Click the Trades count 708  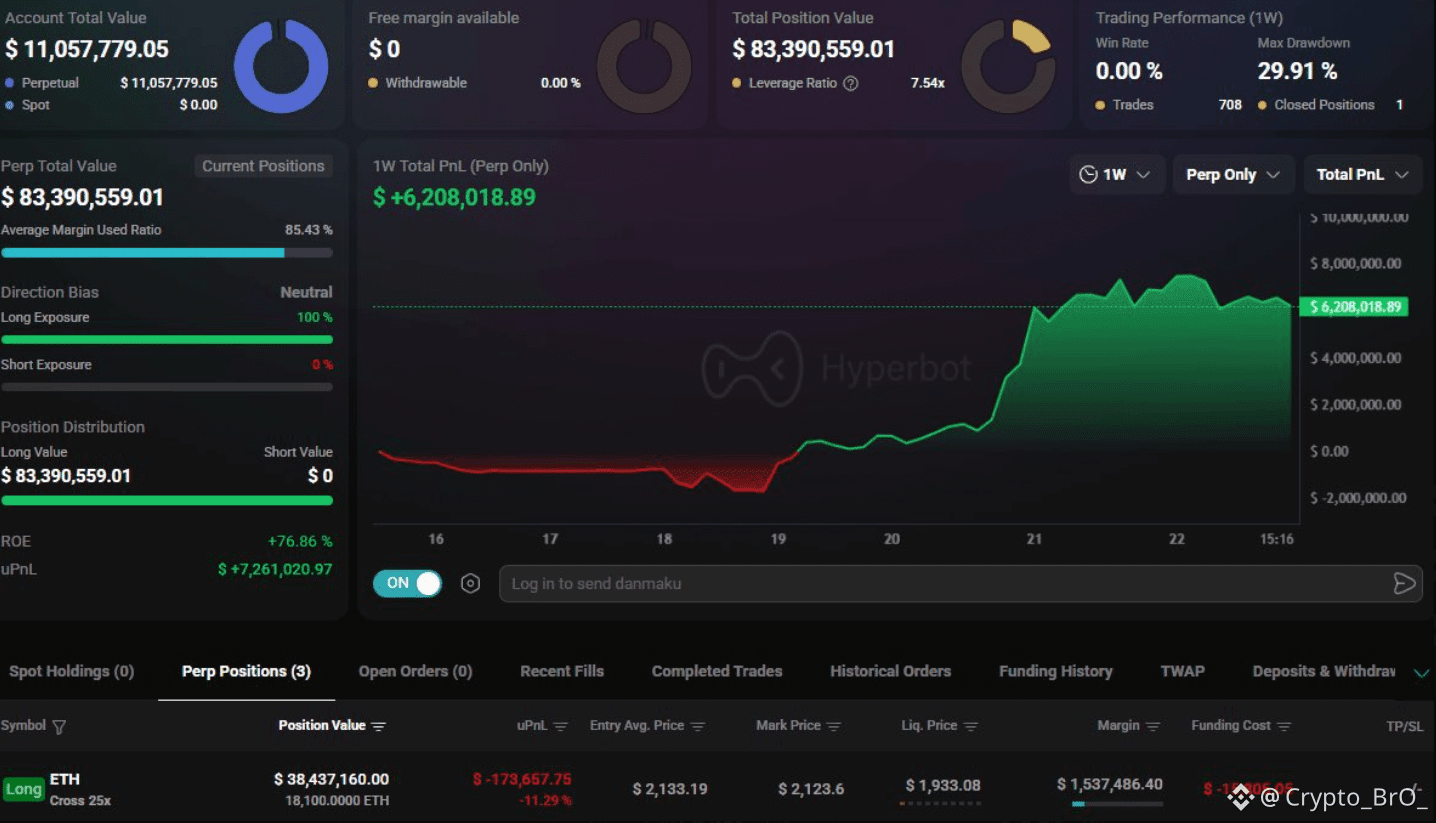[x=1230, y=104]
